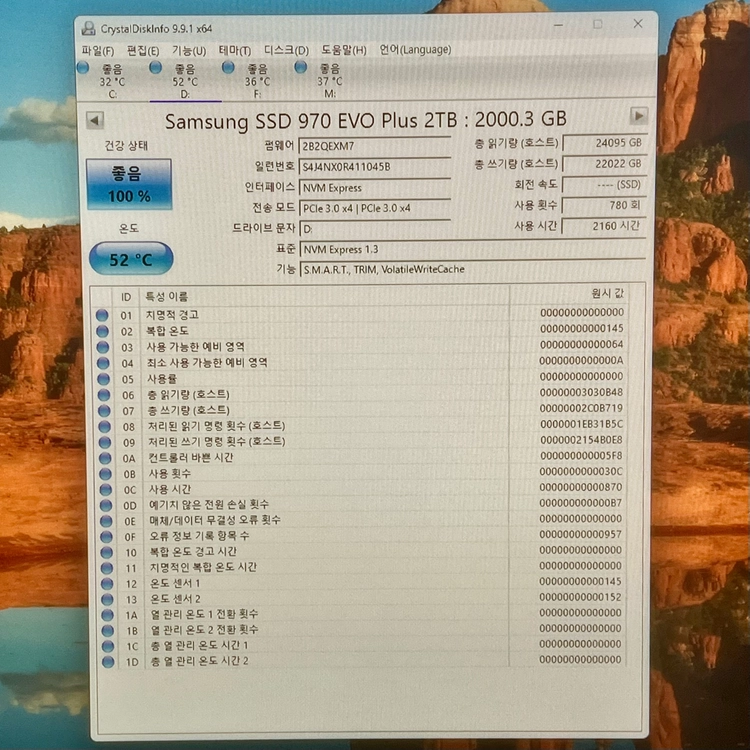Click raw value 0000003030B48
The height and width of the screenshot is (750, 750).
pos(581,392)
